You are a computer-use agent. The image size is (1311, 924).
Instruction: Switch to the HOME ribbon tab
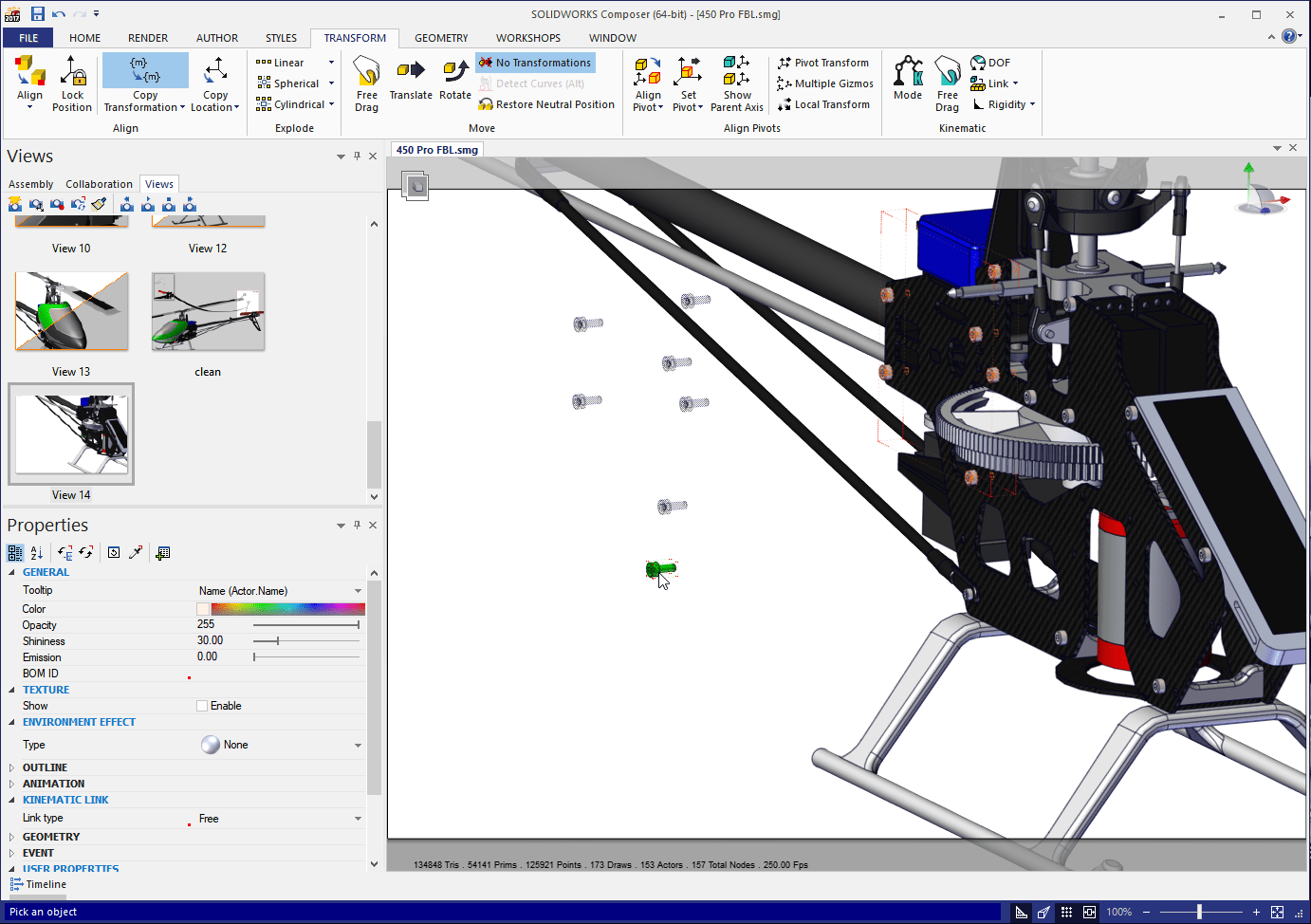click(x=84, y=38)
